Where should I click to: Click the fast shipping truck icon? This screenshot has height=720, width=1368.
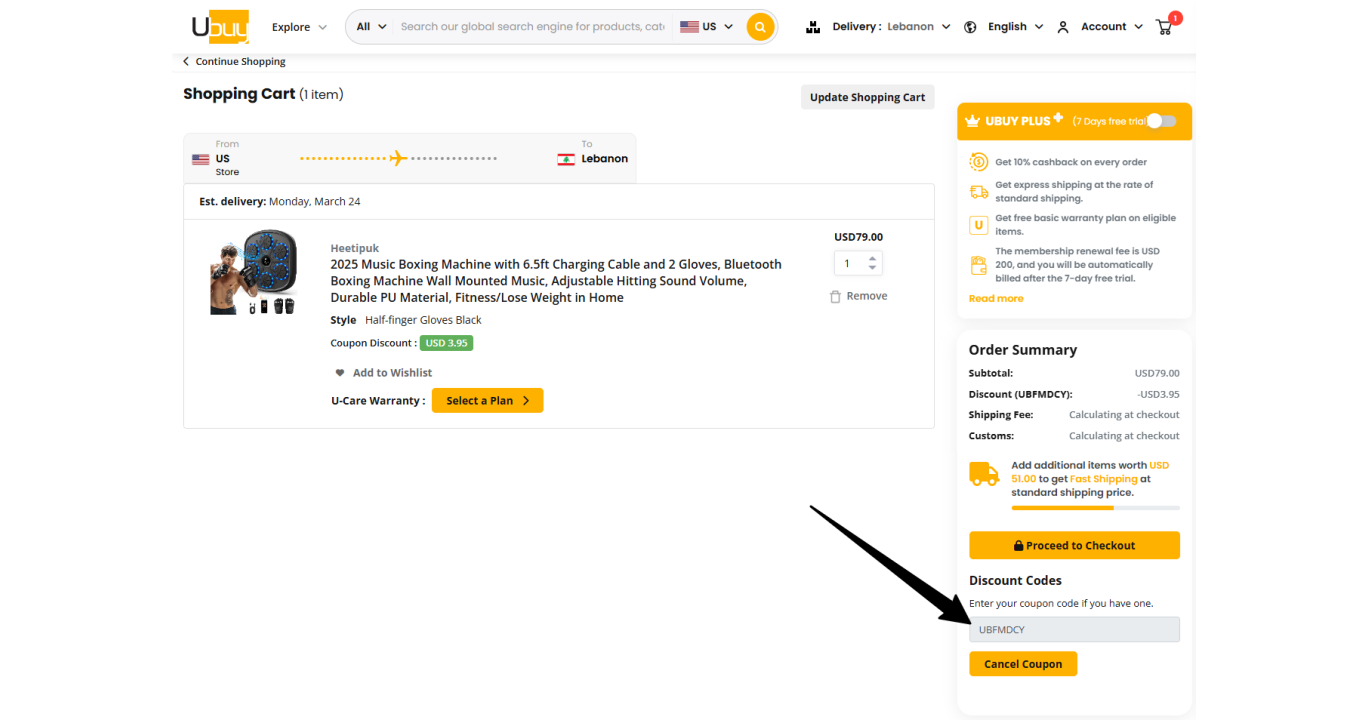pos(984,474)
